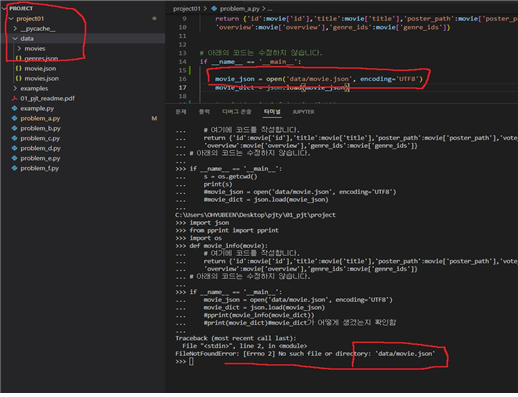Click the movies.json braces icon
The height and width of the screenshot is (397, 518).
coord(19,78)
